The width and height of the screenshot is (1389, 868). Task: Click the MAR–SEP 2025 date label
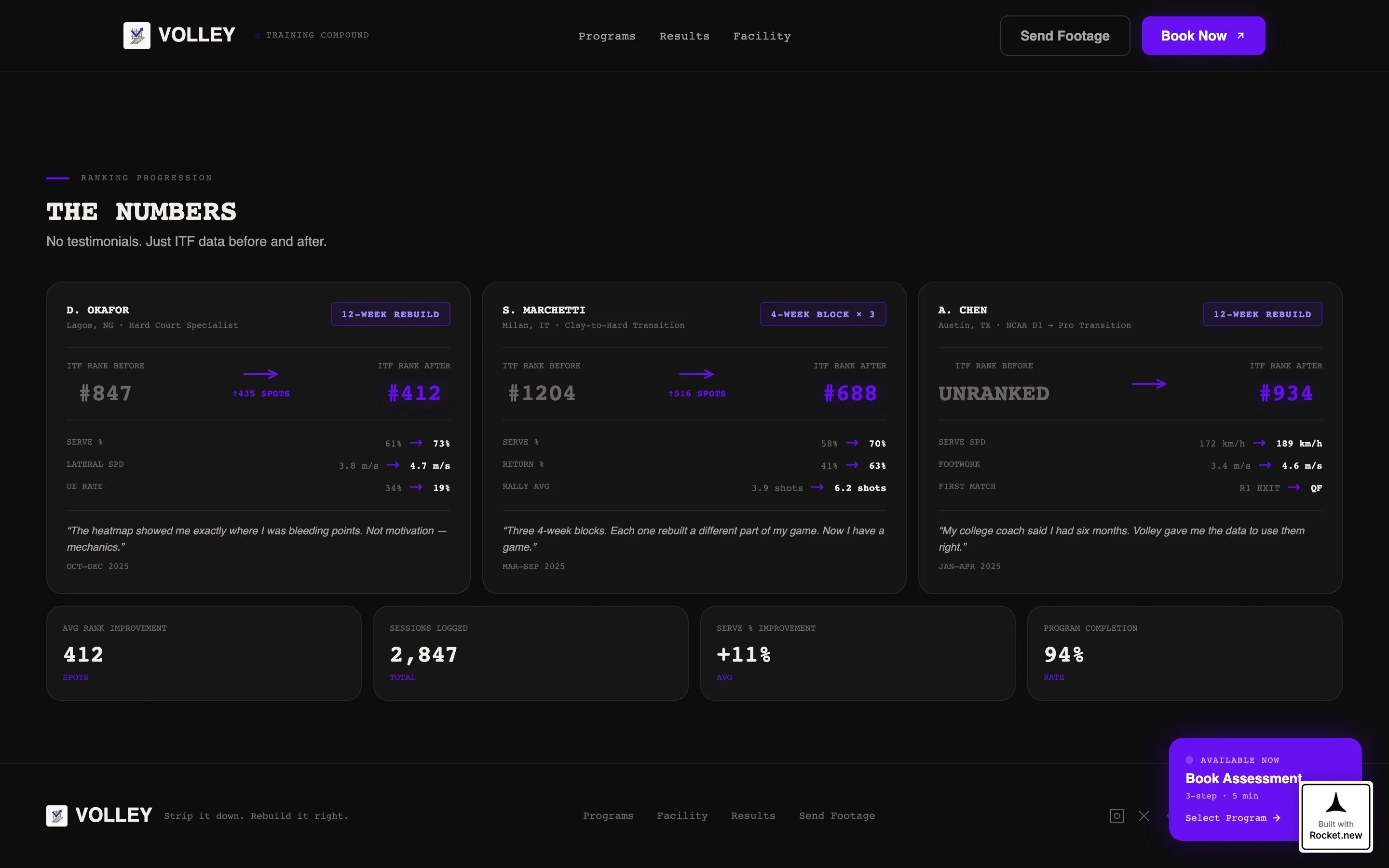point(533,566)
